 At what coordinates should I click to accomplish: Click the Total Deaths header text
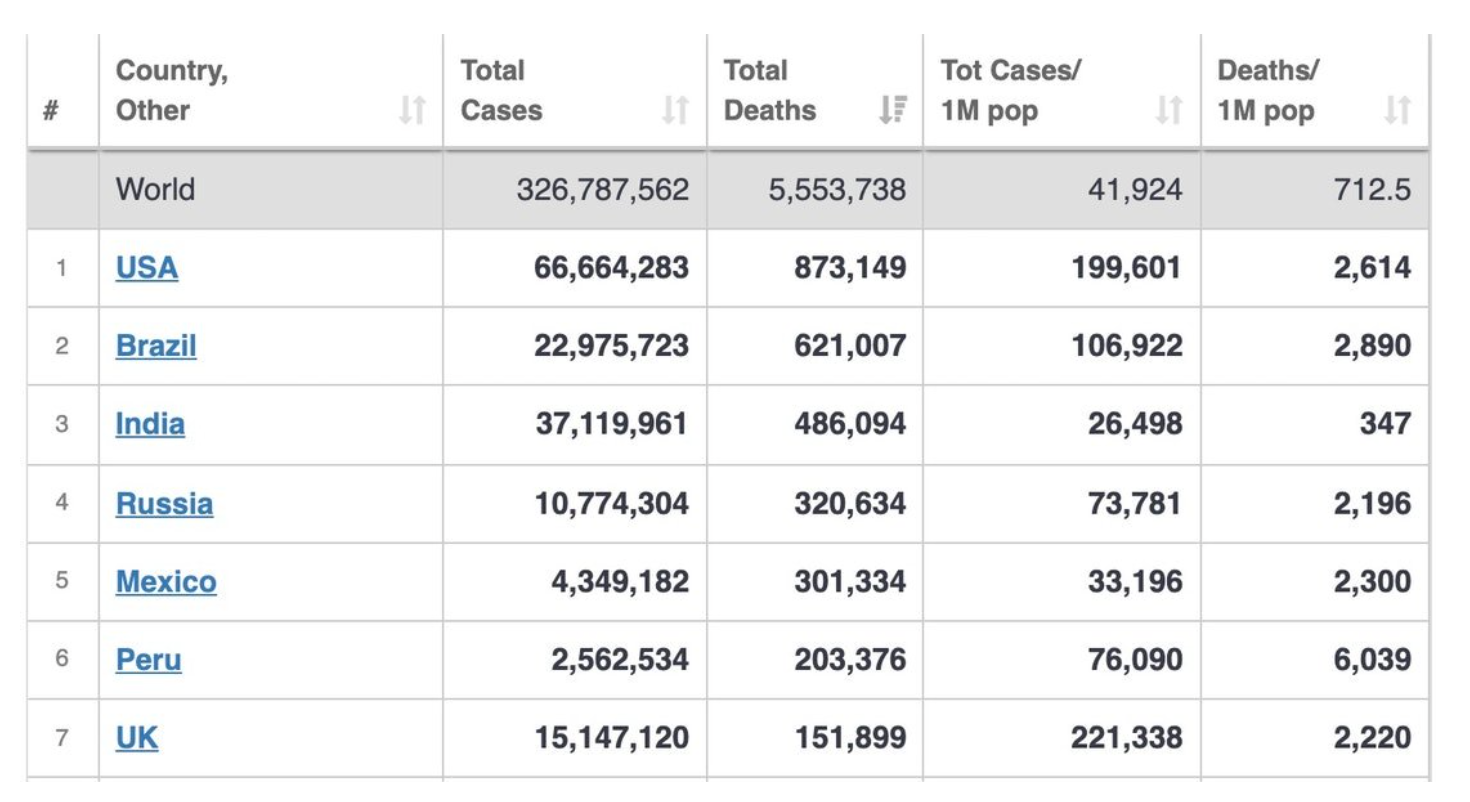coord(770,90)
